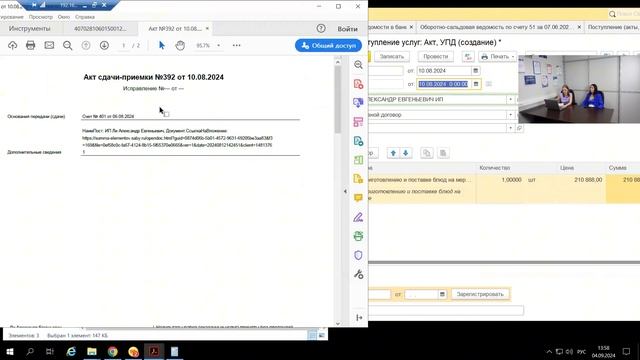640x360 pixels.
Task: Move table row down with blue arrow
Action: click(406, 153)
